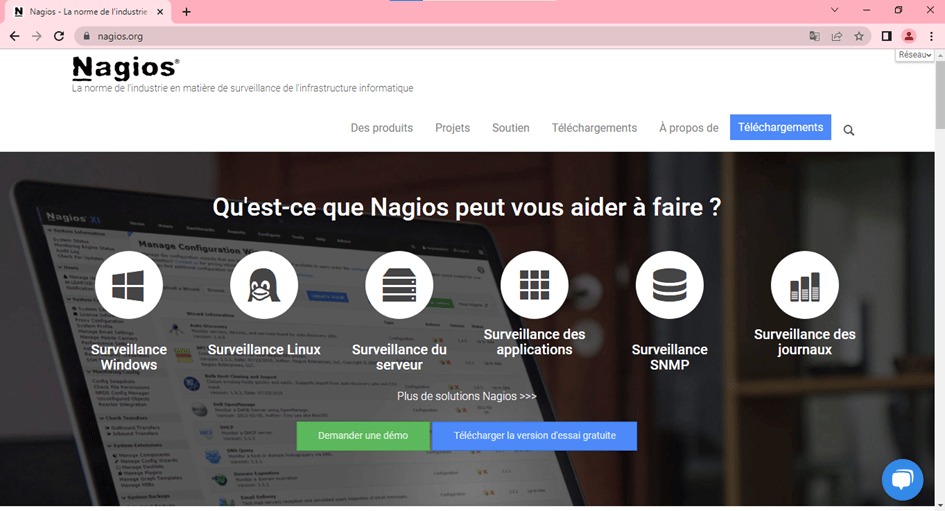Expand the Réseau dropdown
945x511 pixels.
tap(914, 55)
